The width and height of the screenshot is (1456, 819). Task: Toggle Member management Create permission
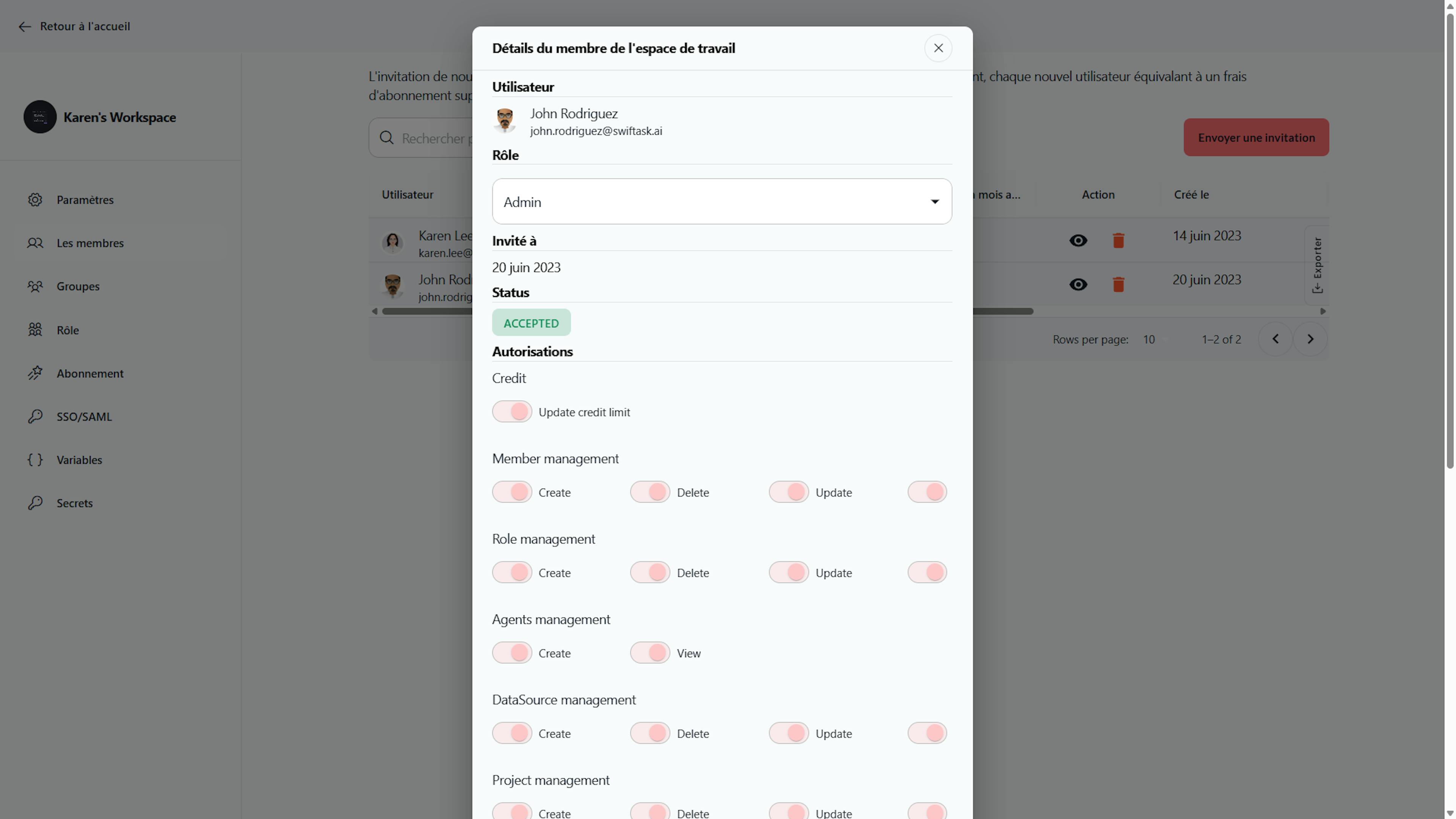pyautogui.click(x=512, y=492)
